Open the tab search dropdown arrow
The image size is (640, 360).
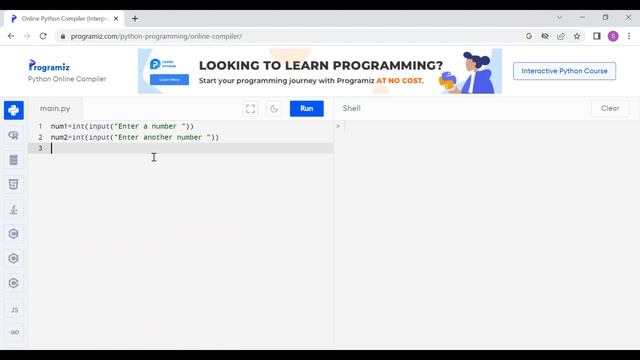[559, 18]
